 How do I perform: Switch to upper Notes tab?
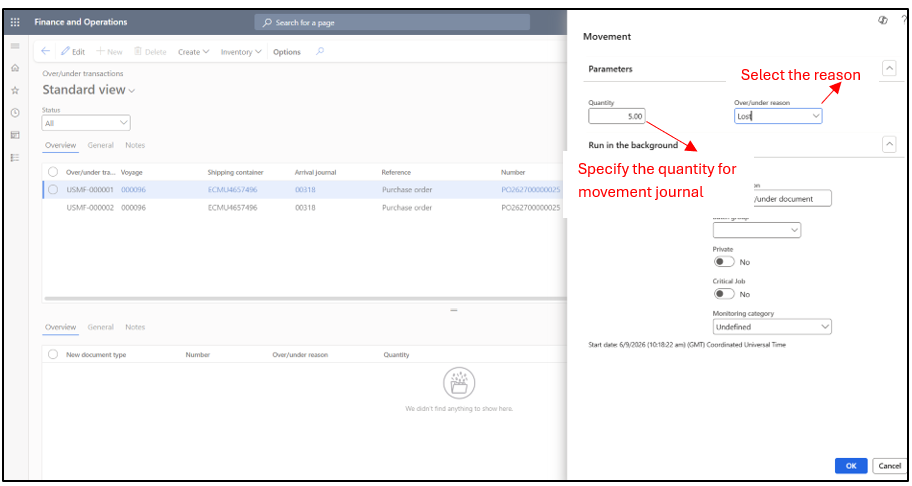[135, 145]
